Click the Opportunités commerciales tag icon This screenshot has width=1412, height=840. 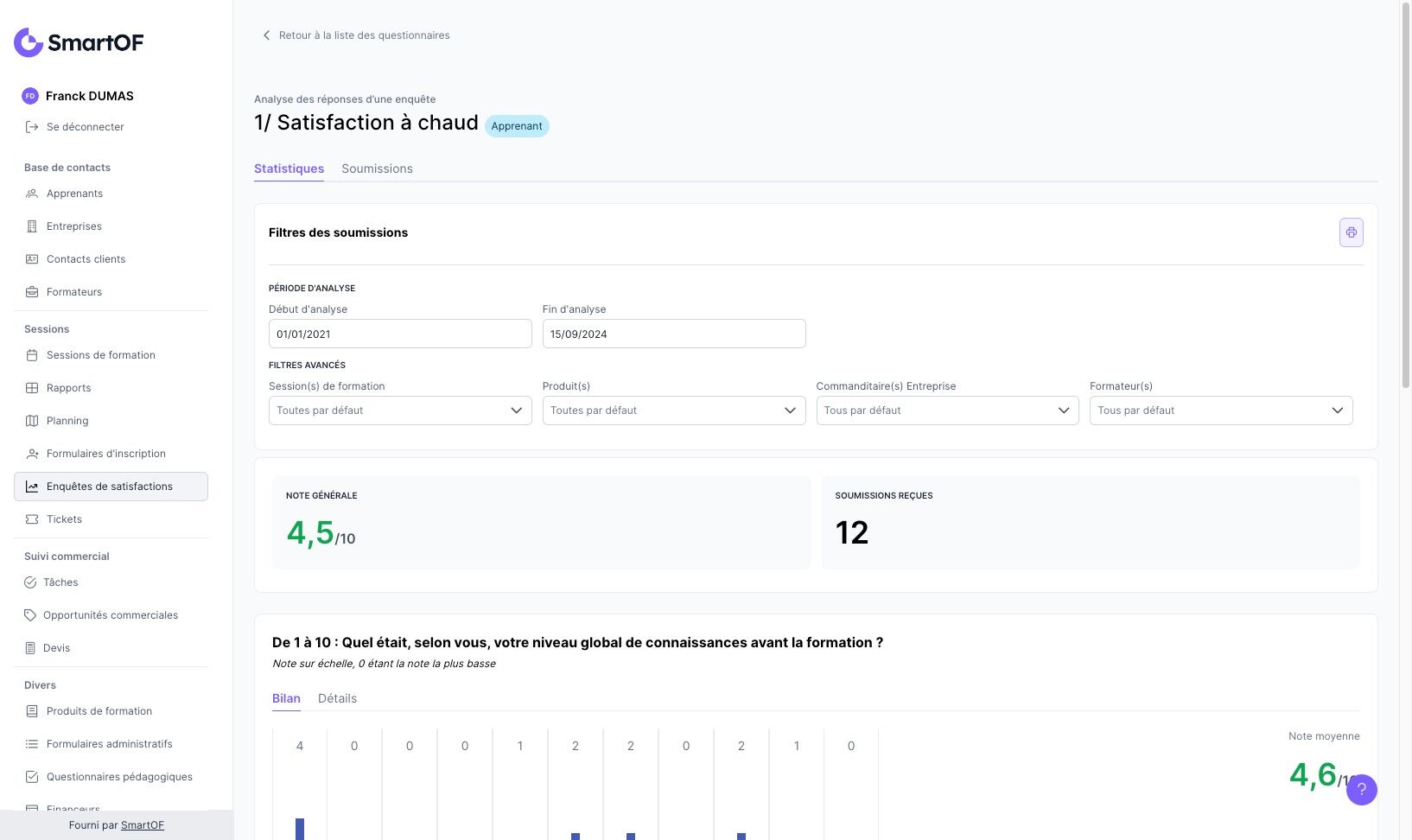click(x=30, y=615)
